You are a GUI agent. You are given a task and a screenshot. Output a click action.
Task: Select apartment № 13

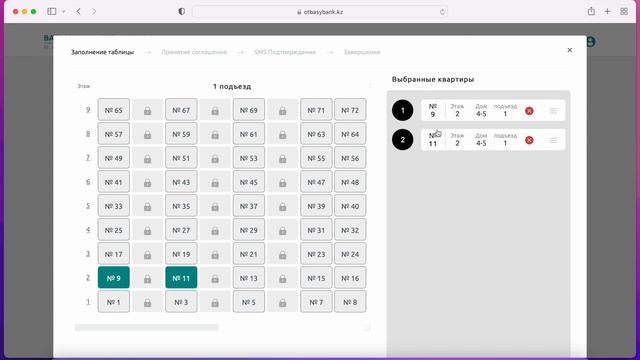click(249, 278)
